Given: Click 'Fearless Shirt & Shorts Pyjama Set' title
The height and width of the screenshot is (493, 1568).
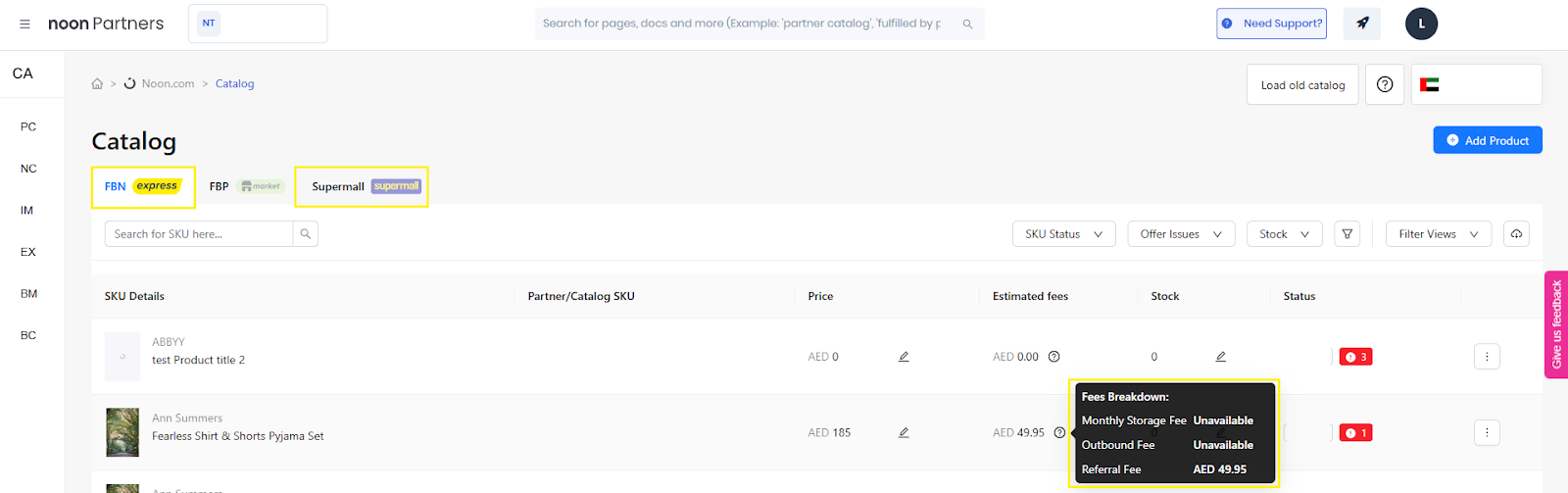Looking at the screenshot, I should [x=237, y=437].
